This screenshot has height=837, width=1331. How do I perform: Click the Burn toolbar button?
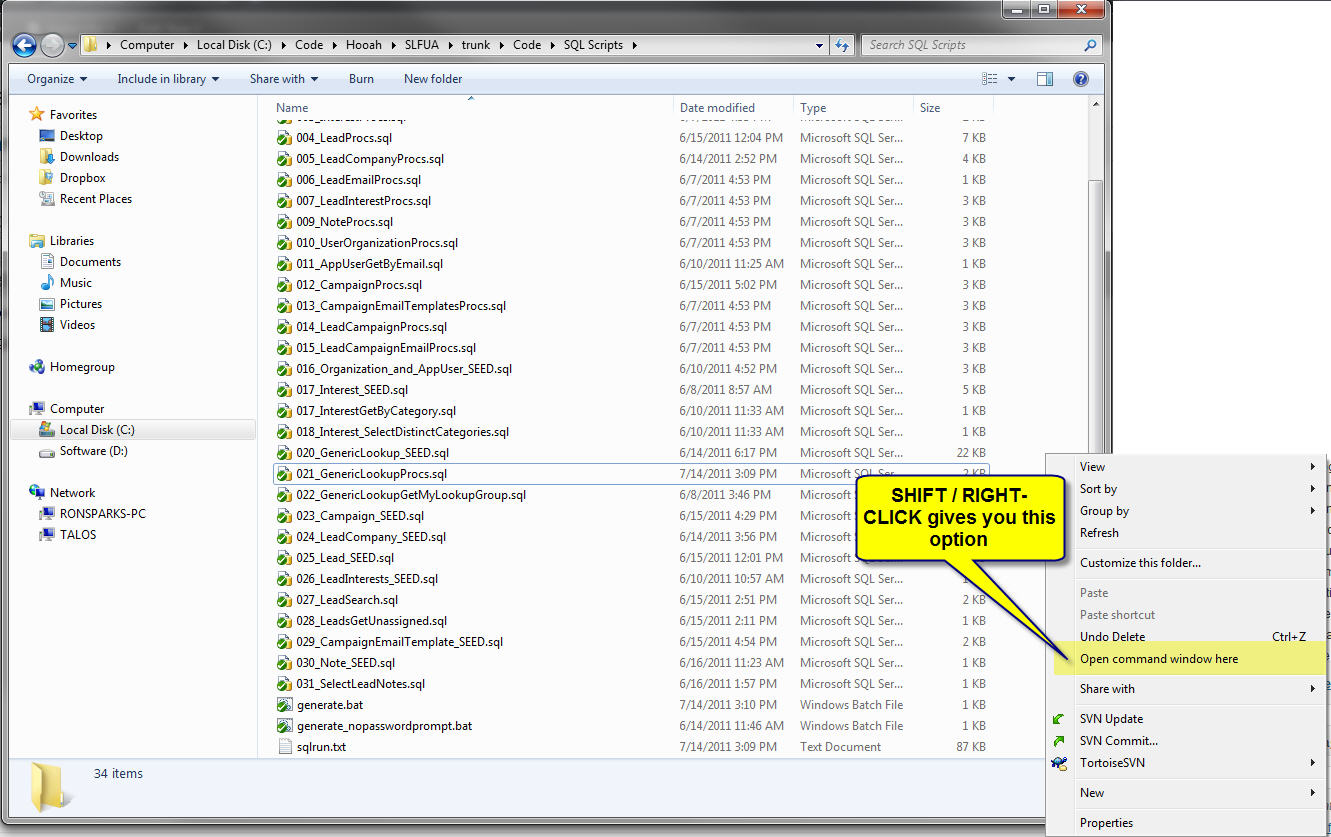click(361, 78)
